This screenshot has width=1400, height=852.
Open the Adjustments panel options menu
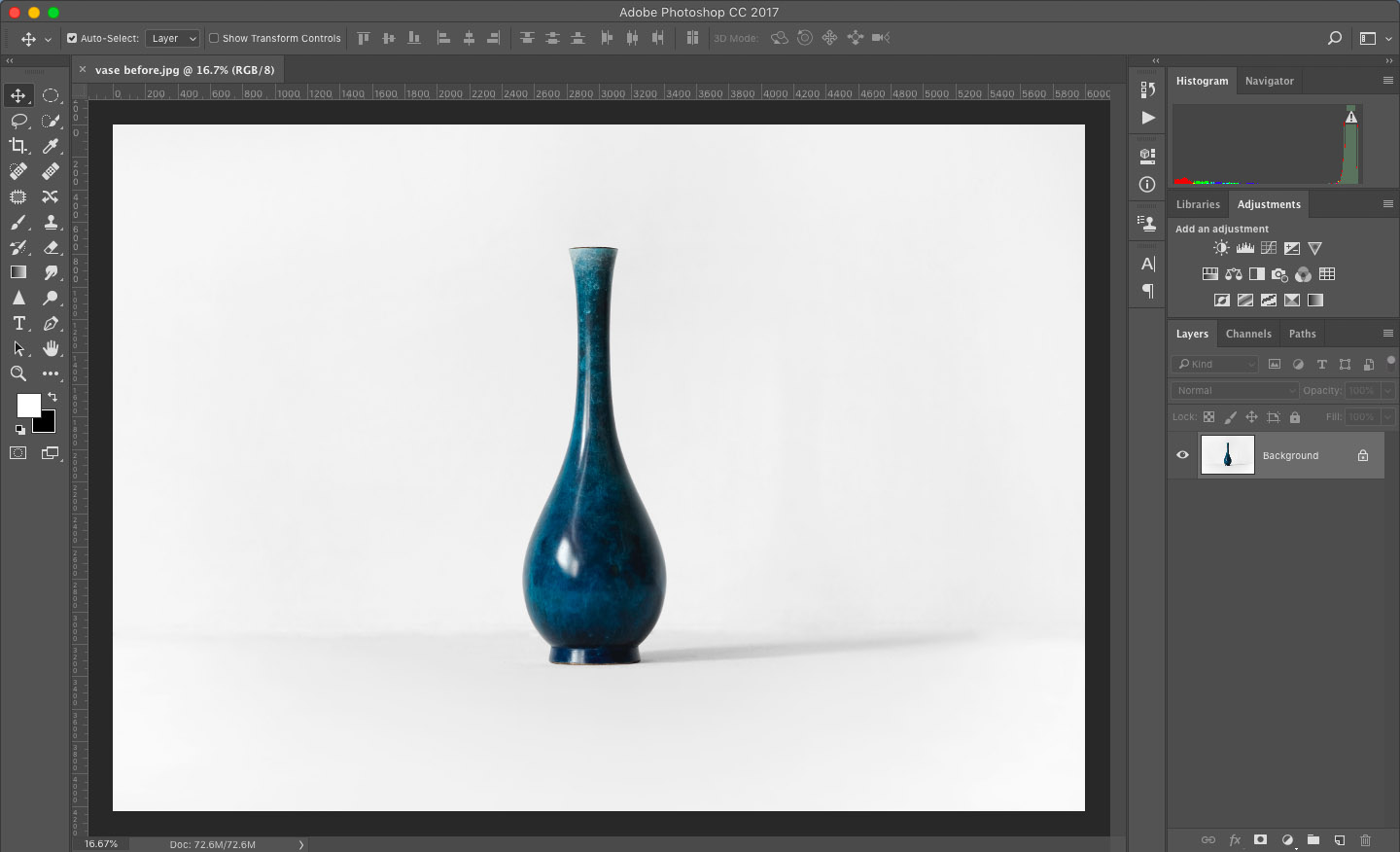[1387, 204]
